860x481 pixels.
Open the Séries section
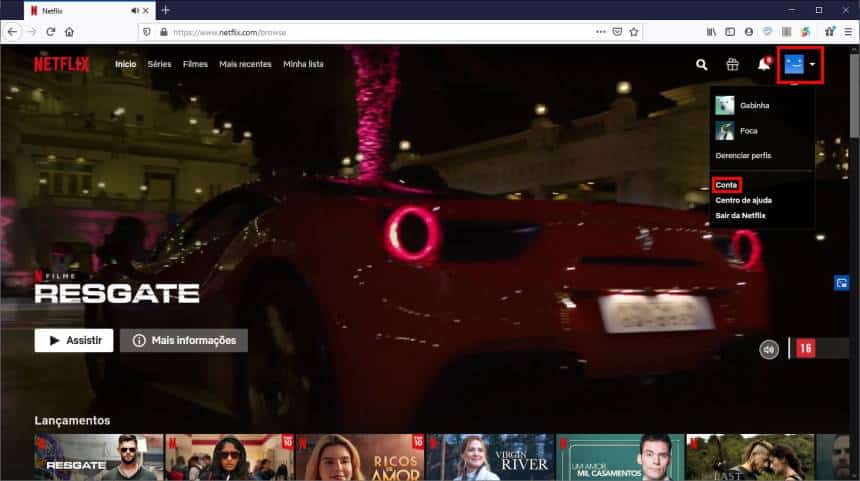[159, 64]
